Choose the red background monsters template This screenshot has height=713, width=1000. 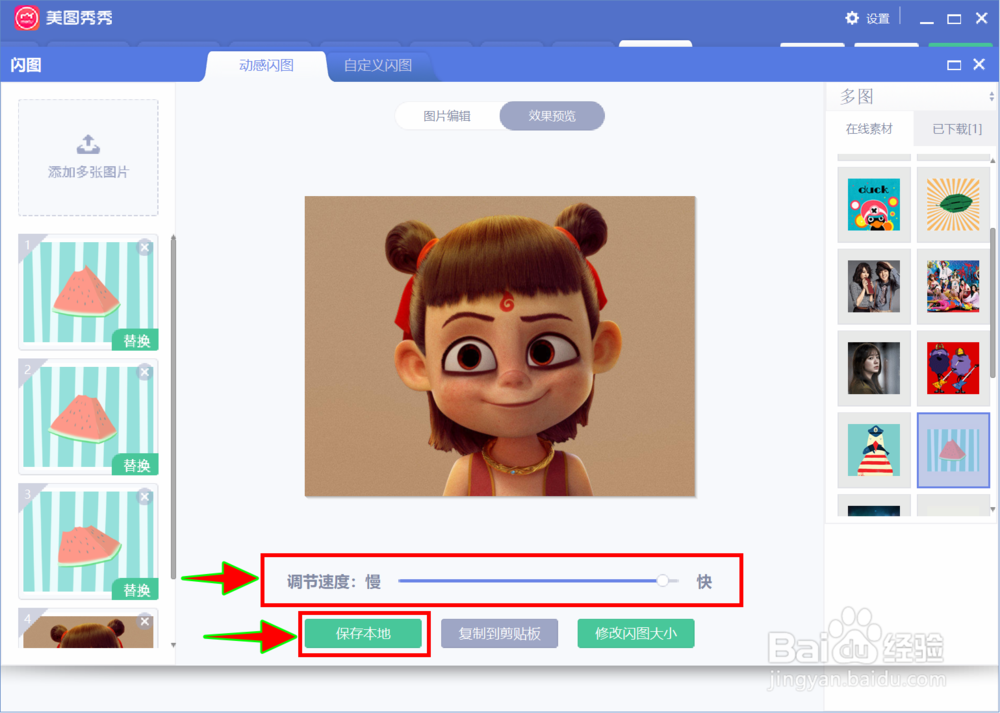tap(953, 368)
